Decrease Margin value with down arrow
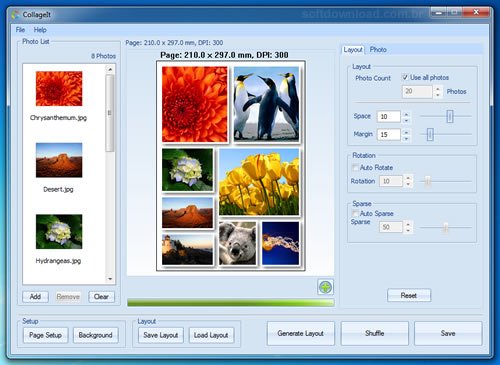The height and width of the screenshot is (365, 500). coord(406,138)
